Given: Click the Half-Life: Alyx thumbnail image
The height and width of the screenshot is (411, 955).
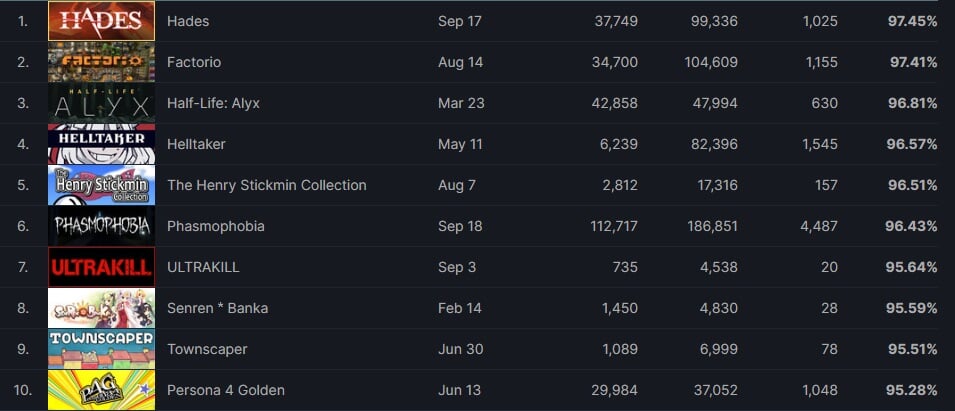Looking at the screenshot, I should [x=101, y=103].
